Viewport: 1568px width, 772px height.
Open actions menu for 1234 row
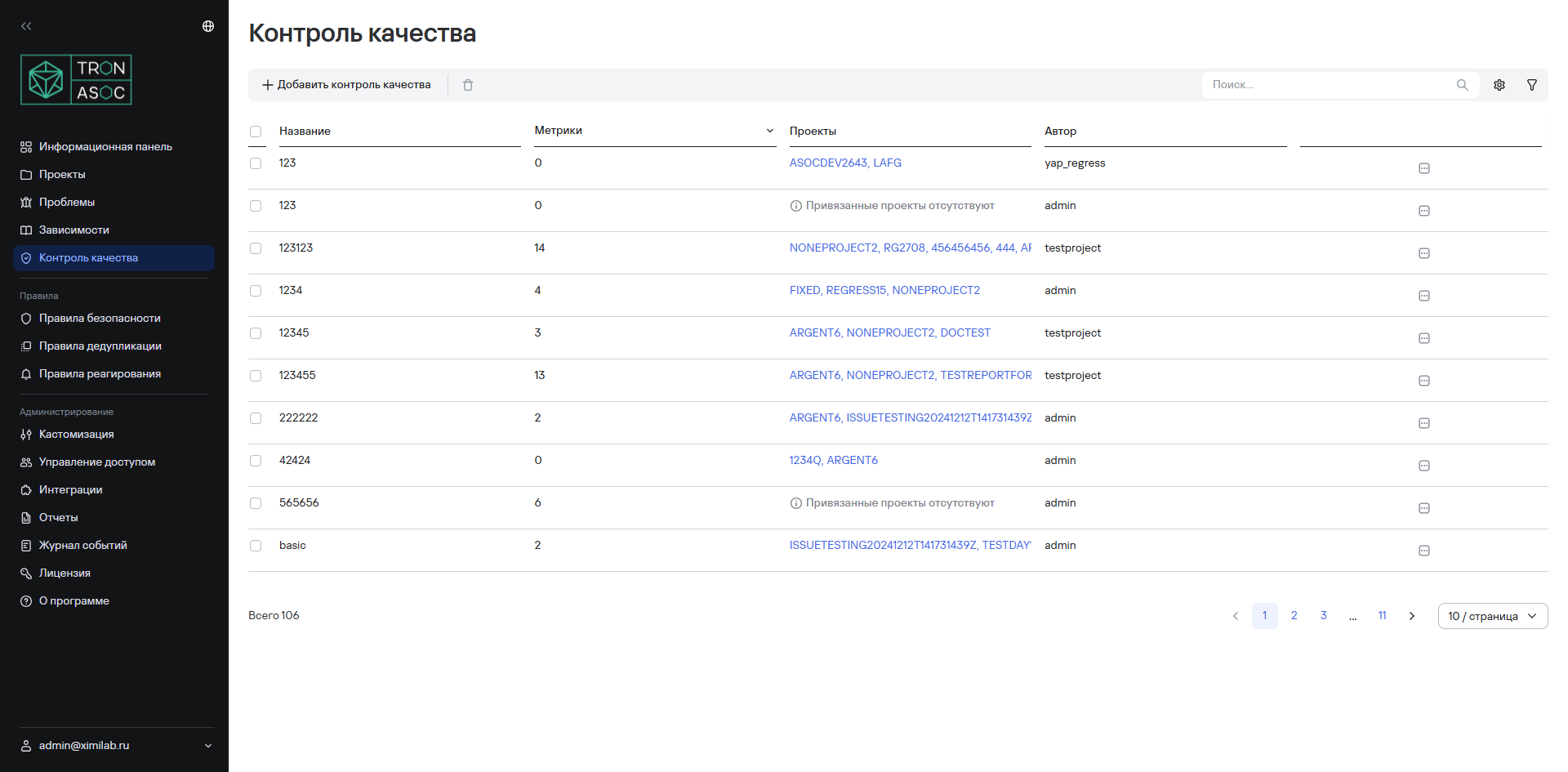(1424, 296)
